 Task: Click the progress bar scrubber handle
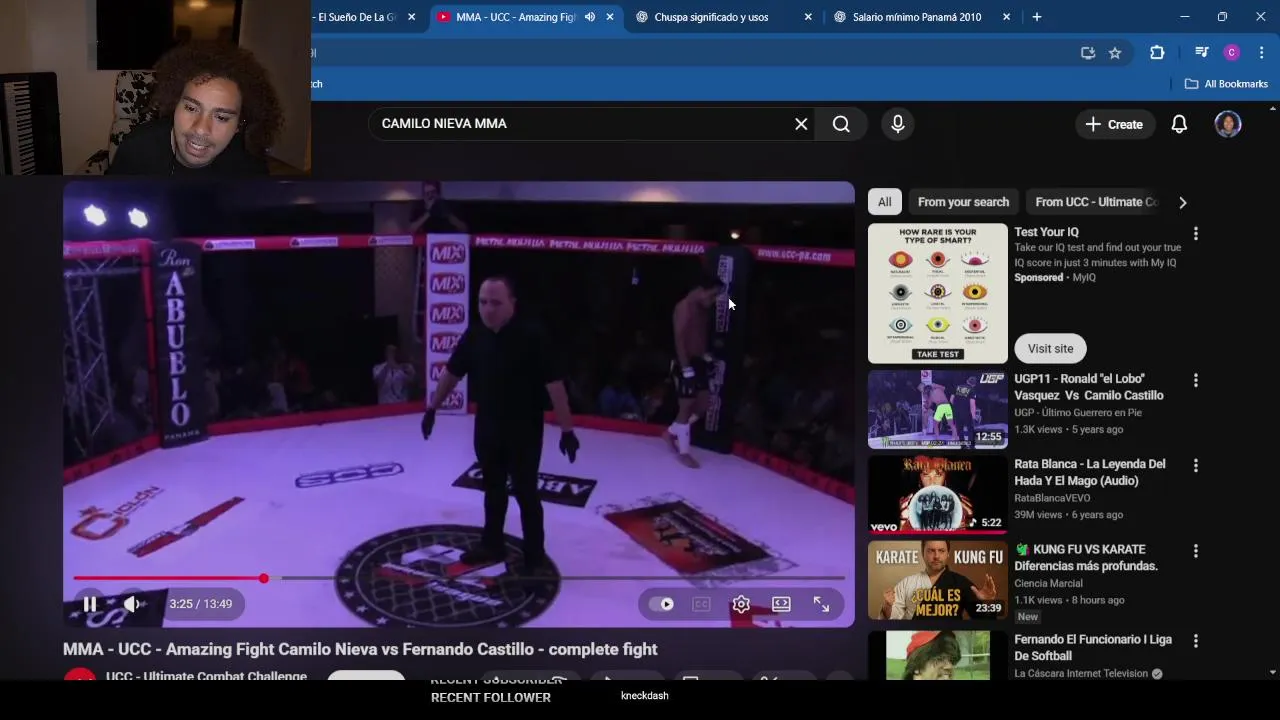tap(264, 578)
